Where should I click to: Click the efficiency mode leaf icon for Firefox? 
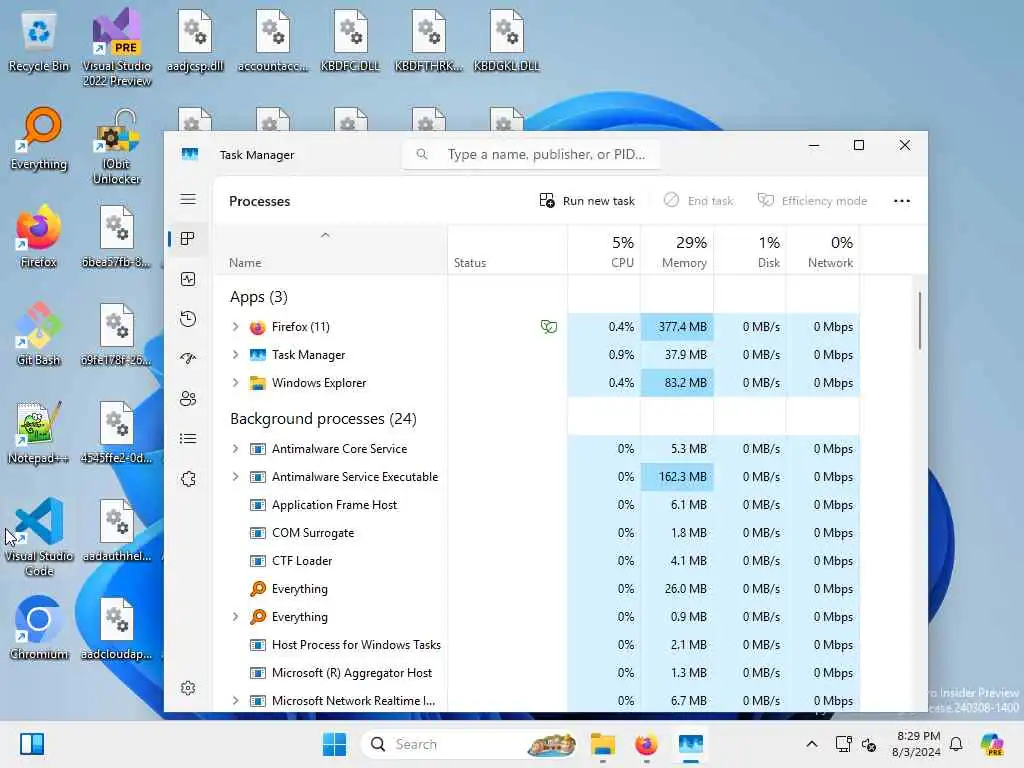(549, 327)
